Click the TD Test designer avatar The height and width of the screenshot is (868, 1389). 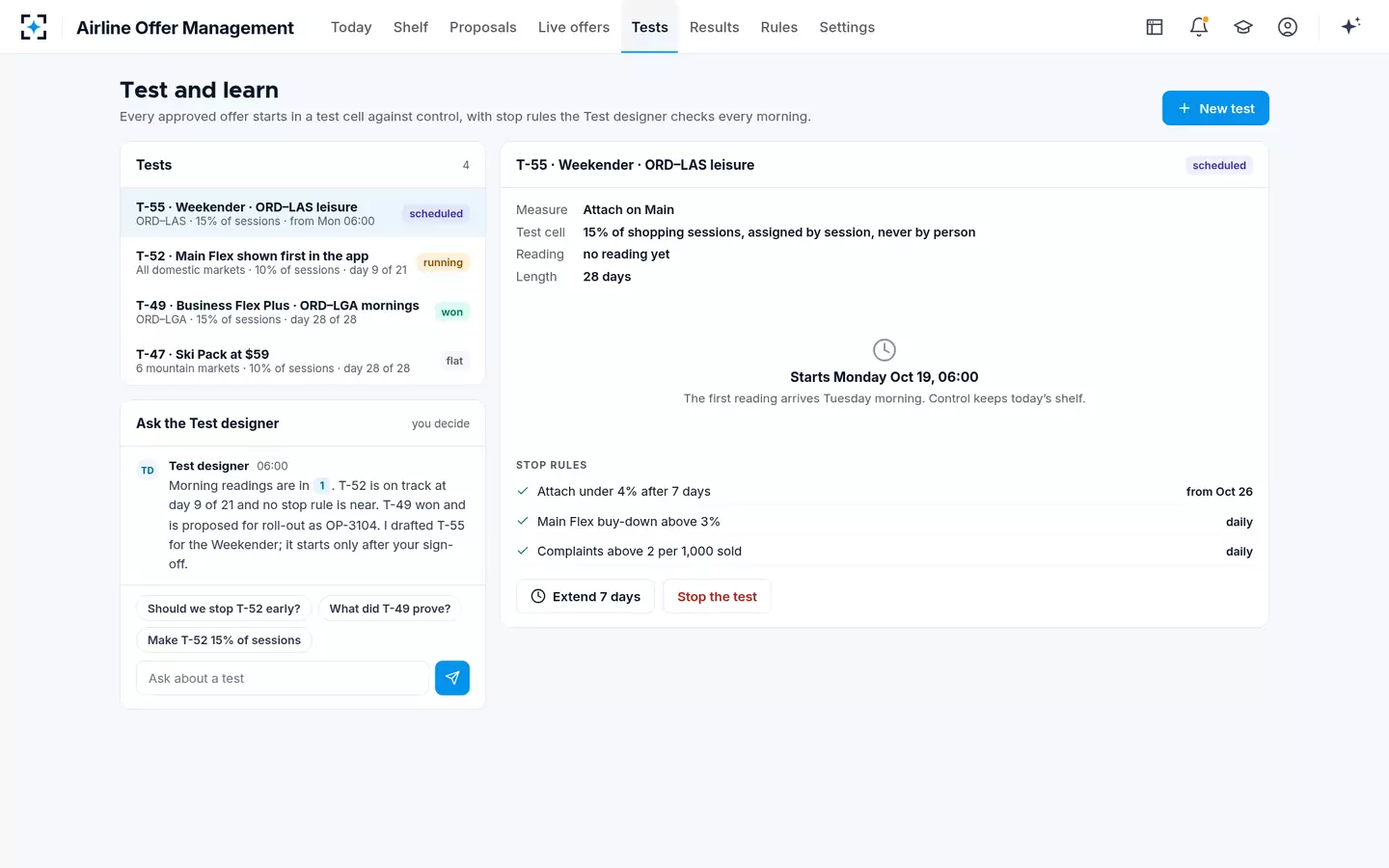[148, 471]
